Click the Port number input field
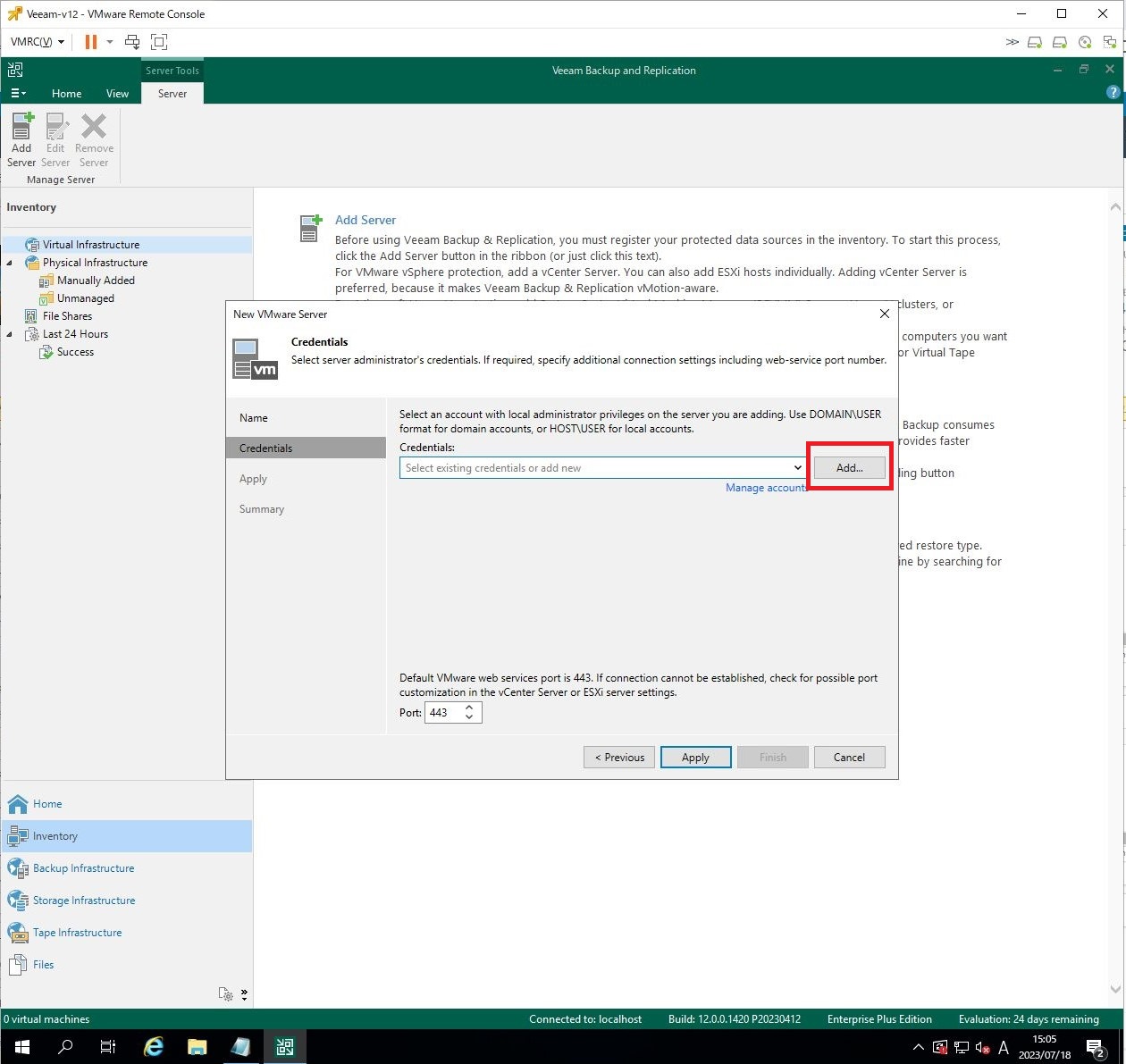 click(x=443, y=712)
